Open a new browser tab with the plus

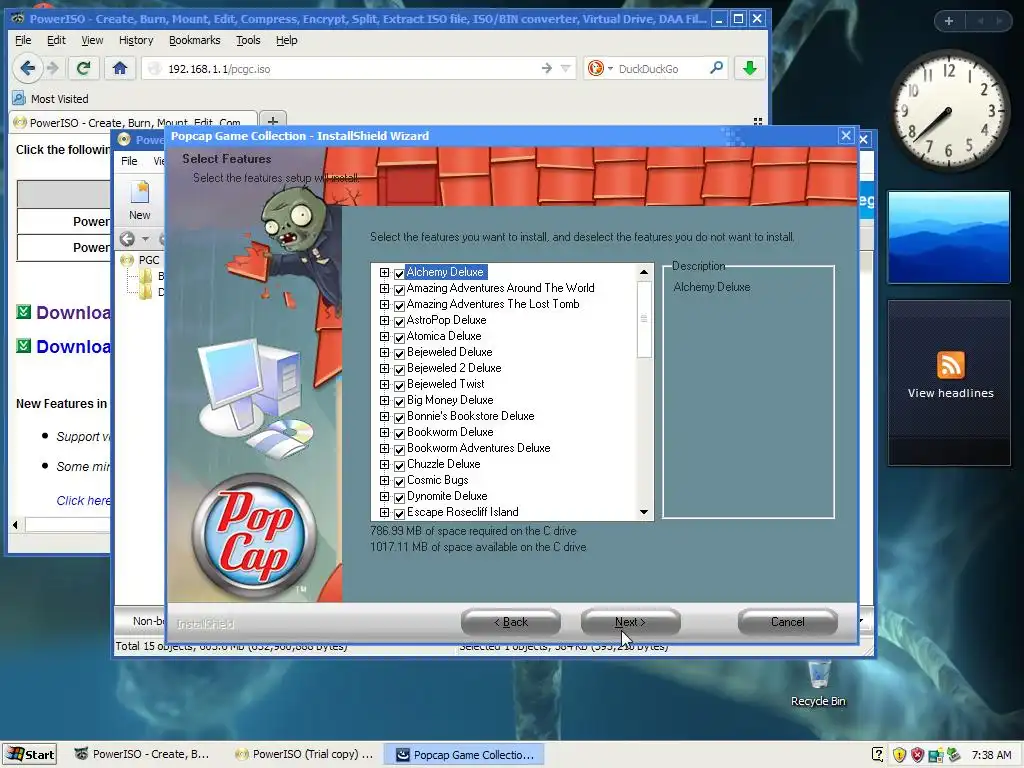(273, 121)
